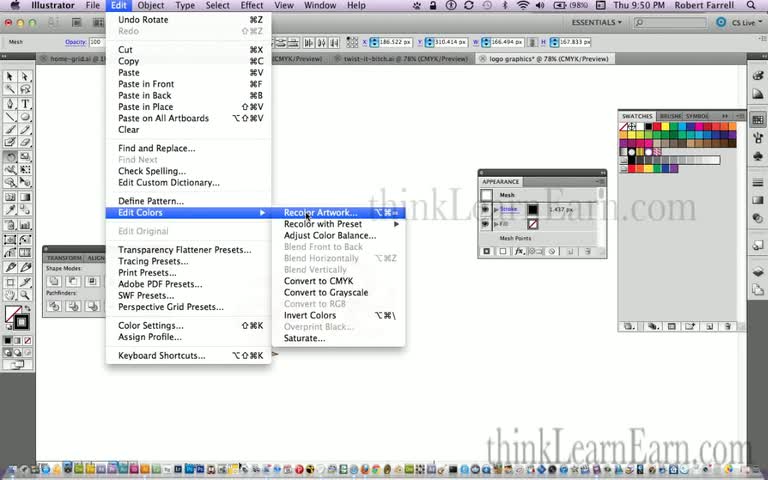Viewport: 768px width, 480px height.
Task: Click black stroke color box in Appearance
Action: [532, 210]
